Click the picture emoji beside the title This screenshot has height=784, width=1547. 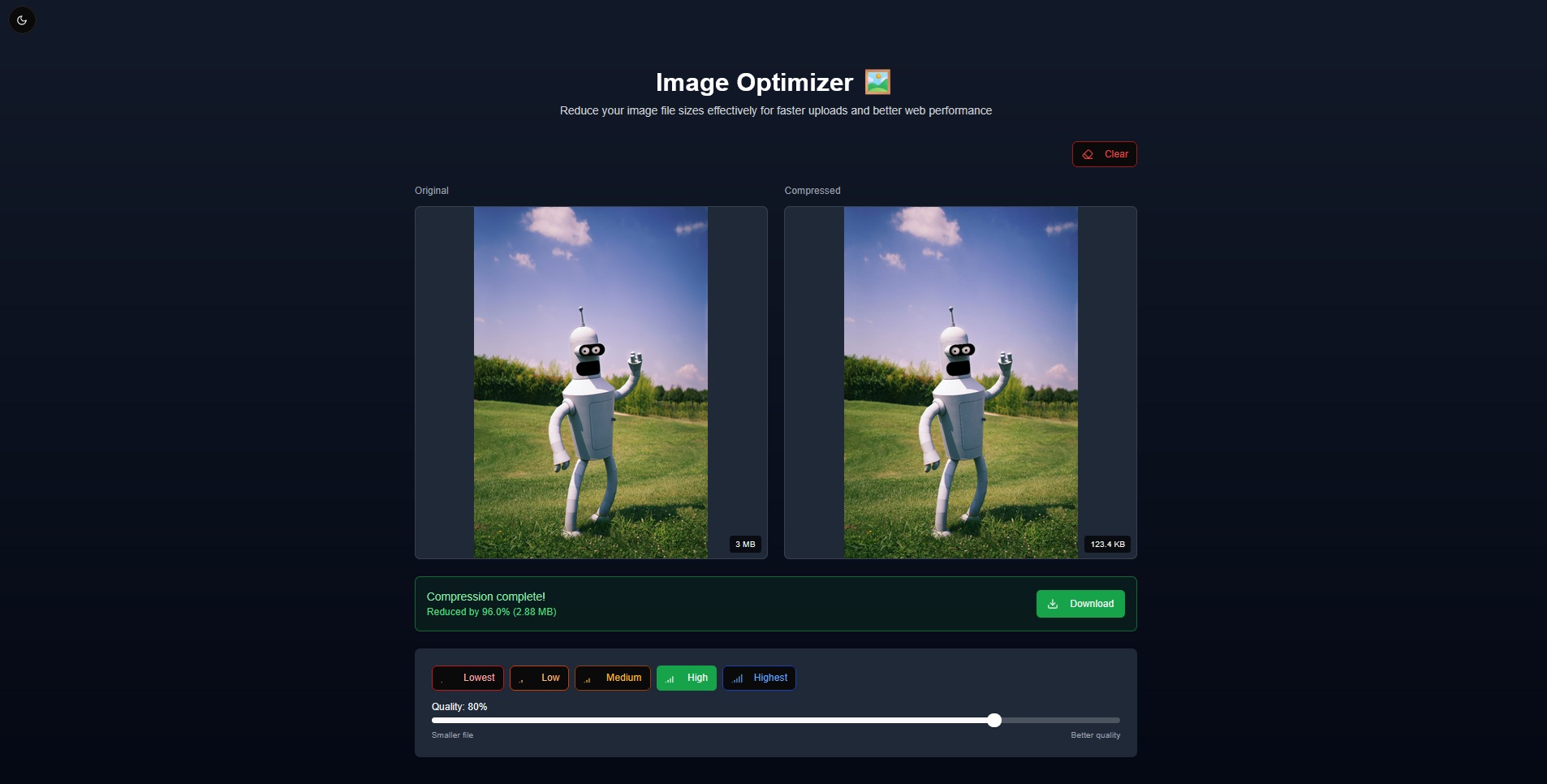[877, 82]
